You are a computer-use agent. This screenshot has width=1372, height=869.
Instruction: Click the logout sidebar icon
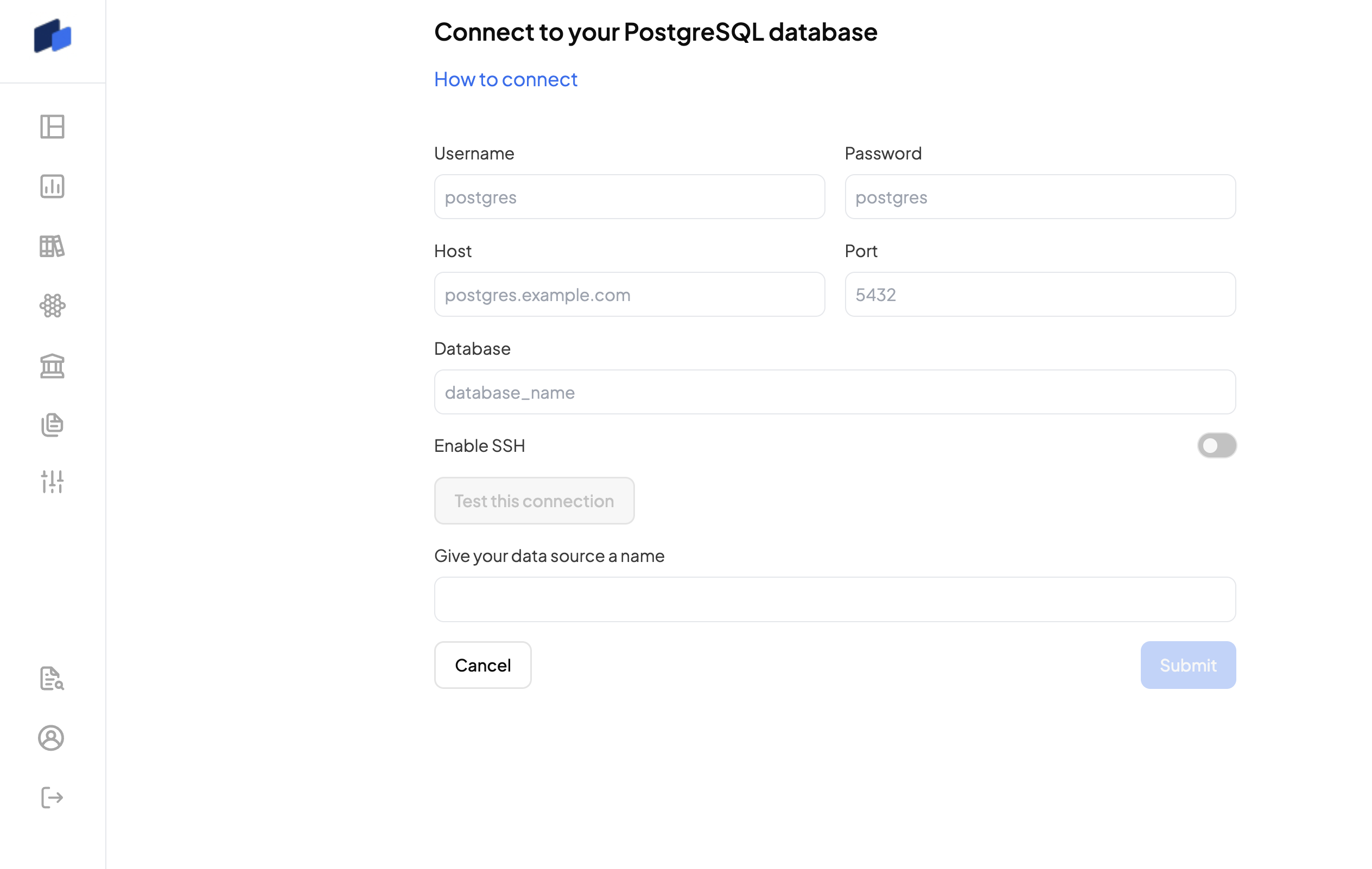(x=53, y=797)
